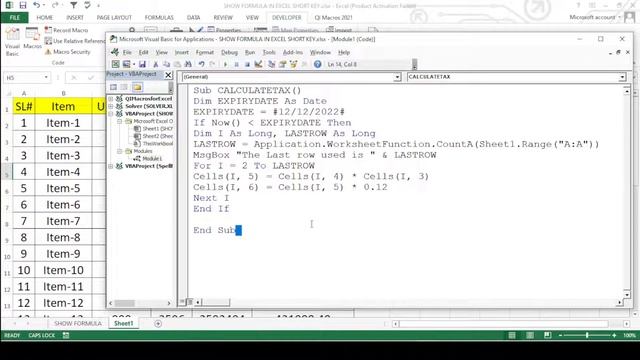This screenshot has height=360, width=640.
Task: Click Record Macro in Excel ribbon
Action: click(66, 30)
